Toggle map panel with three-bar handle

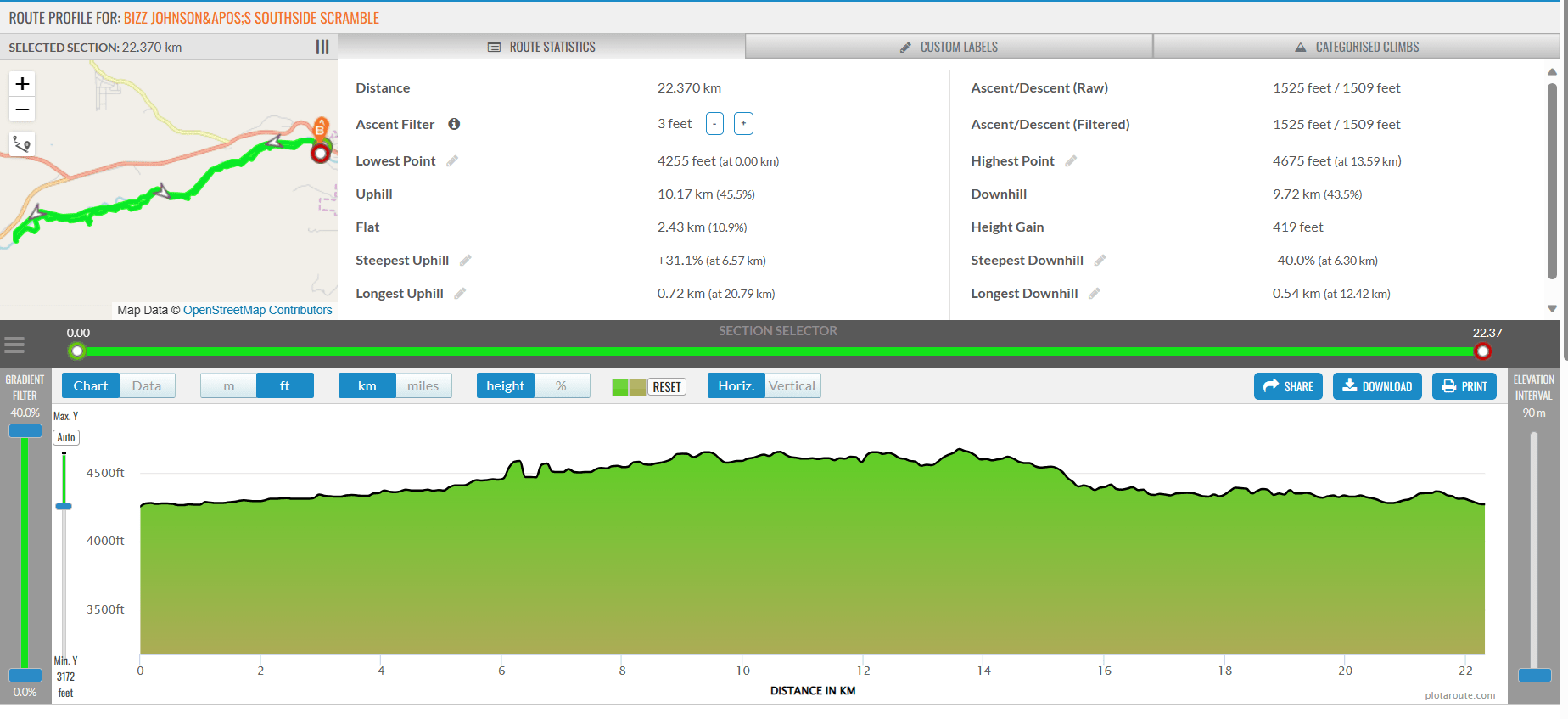tap(322, 48)
